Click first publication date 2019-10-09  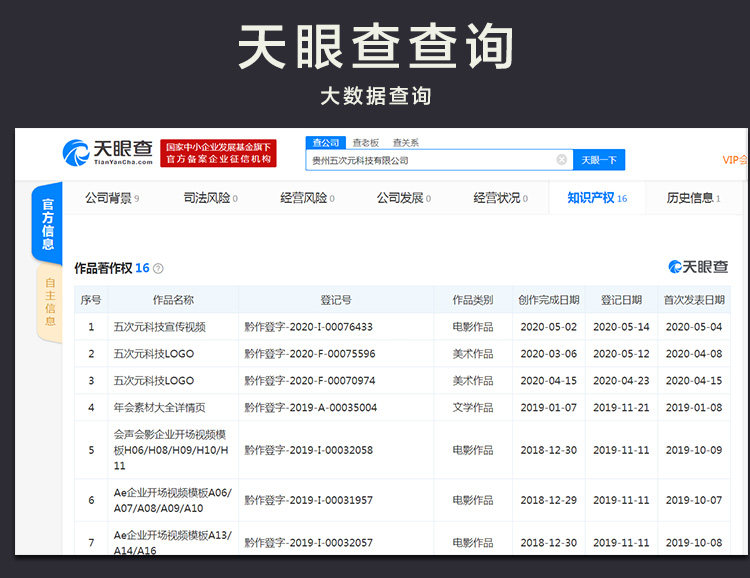[x=694, y=450]
